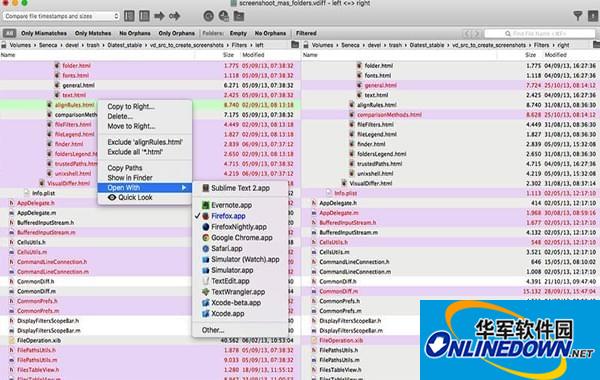Image resolution: width=600 pixels, height=380 pixels.
Task: Click the dark folder icon in toolbar
Action: [239, 16]
